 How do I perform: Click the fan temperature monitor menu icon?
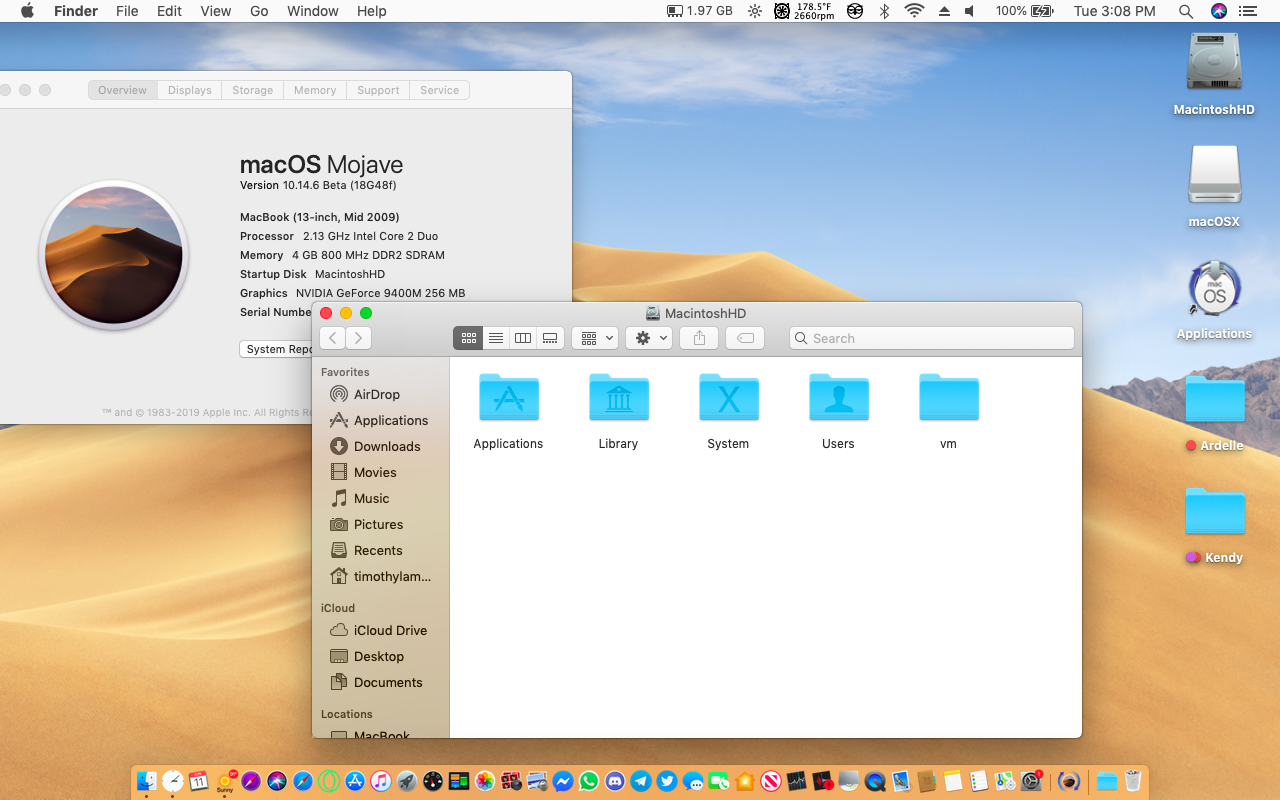pyautogui.click(x=805, y=11)
